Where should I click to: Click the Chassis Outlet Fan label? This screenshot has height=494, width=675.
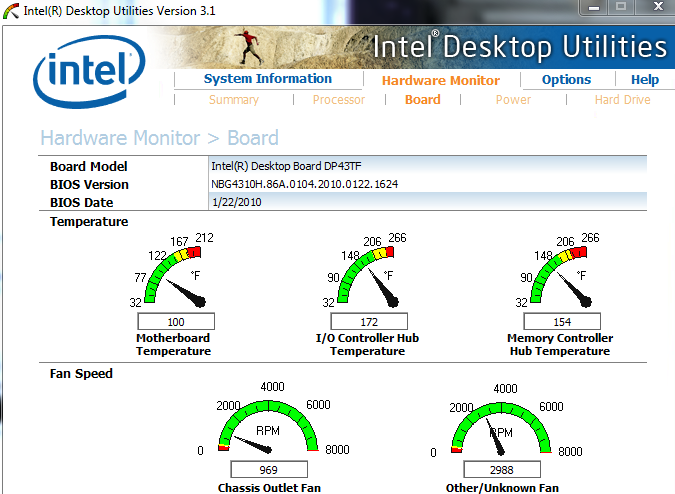pyautogui.click(x=269, y=488)
